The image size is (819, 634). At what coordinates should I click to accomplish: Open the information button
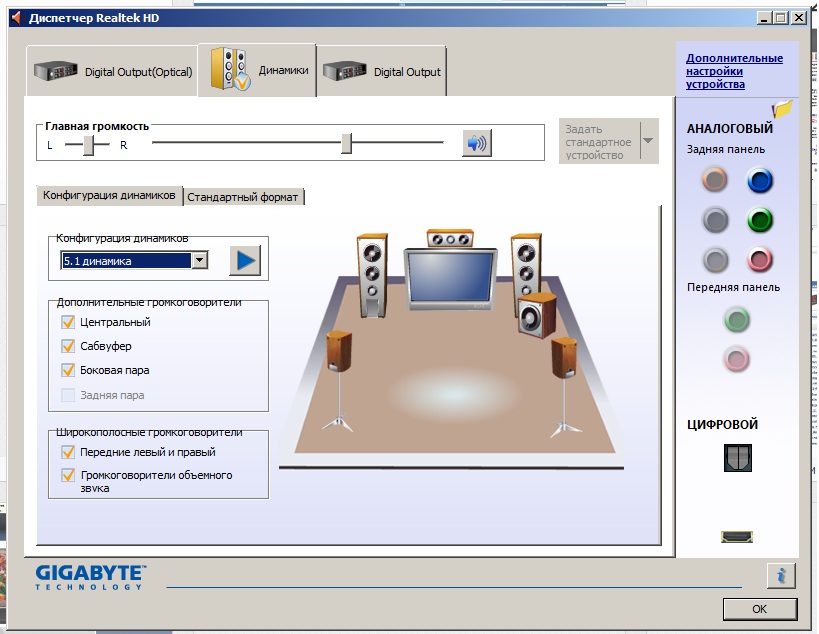pos(781,576)
